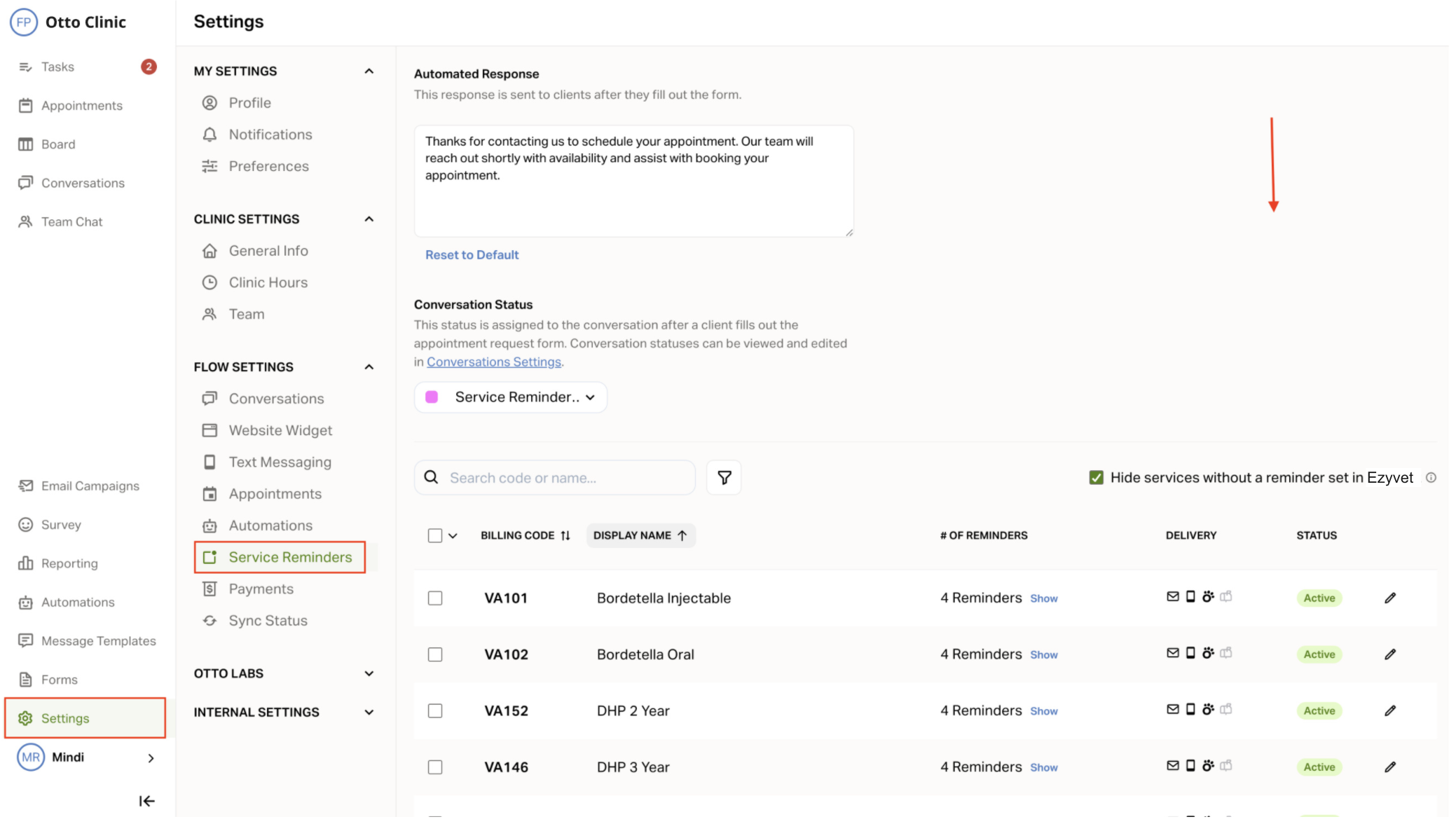1456x831 pixels.
Task: Click the Search code or name field
Action: pyautogui.click(x=555, y=478)
